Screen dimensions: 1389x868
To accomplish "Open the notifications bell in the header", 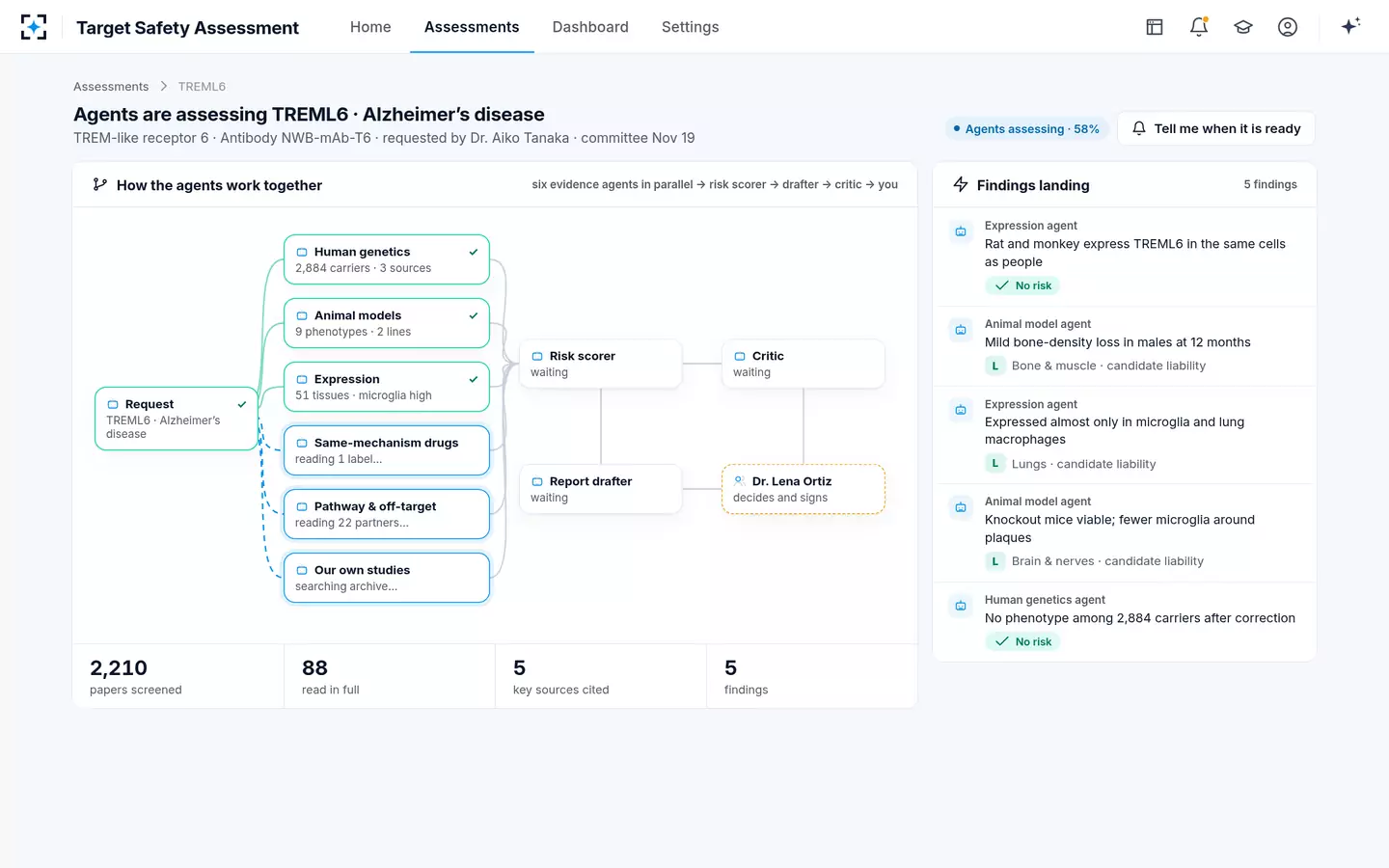I will [1199, 27].
